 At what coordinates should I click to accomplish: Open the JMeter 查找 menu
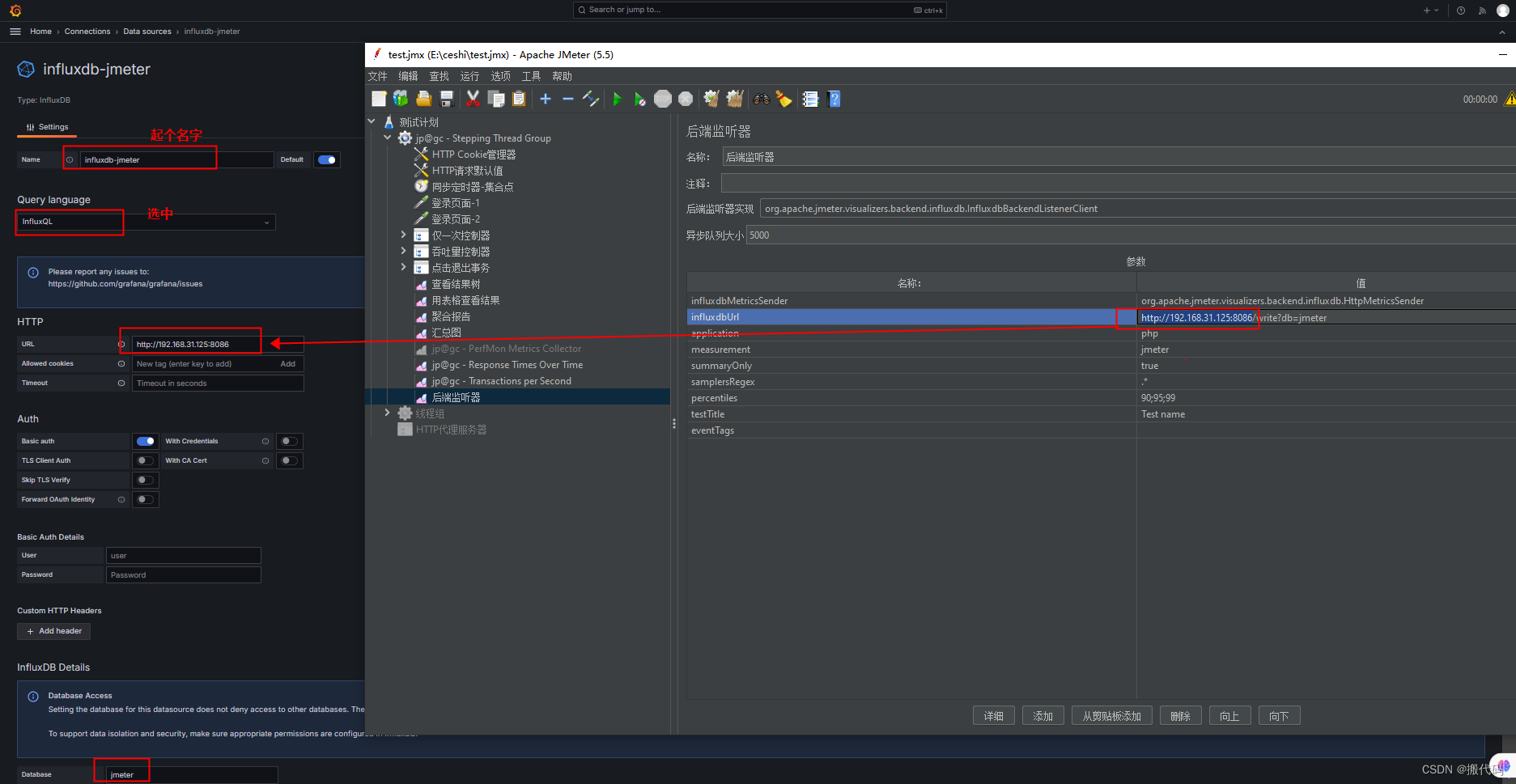[439, 76]
